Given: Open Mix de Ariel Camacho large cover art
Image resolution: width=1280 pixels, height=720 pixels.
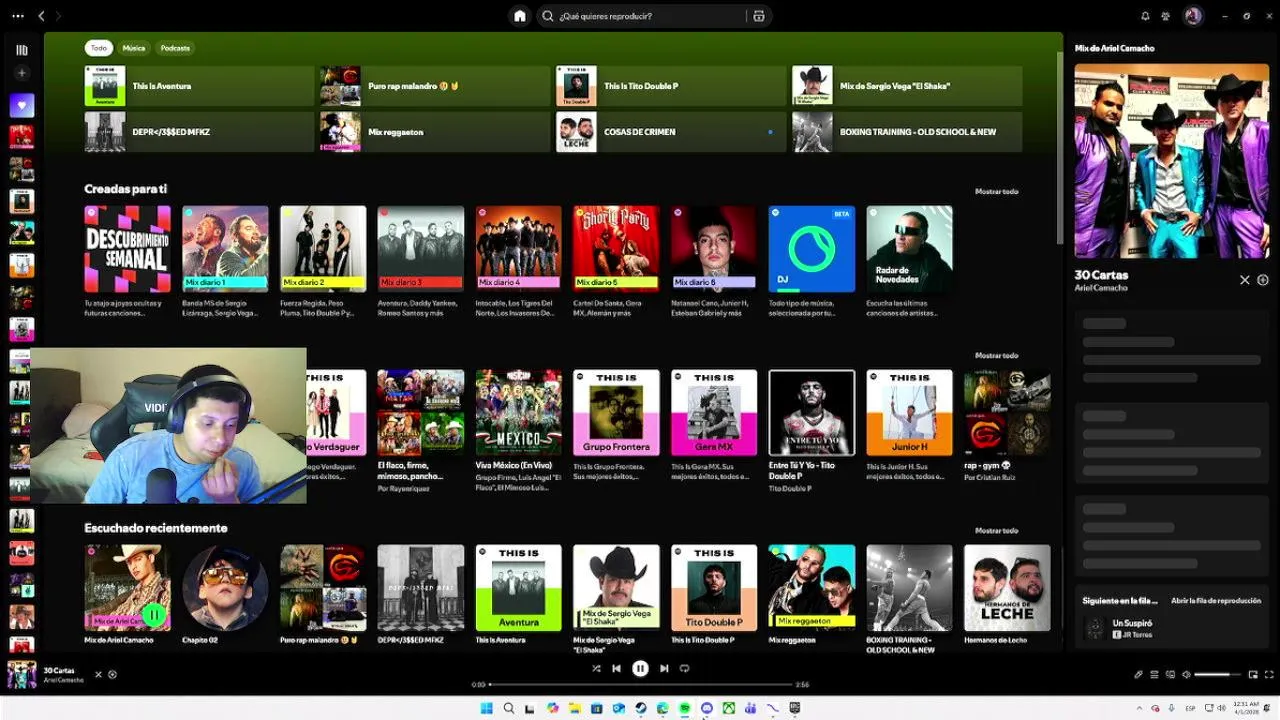Looking at the screenshot, I should (x=1171, y=162).
